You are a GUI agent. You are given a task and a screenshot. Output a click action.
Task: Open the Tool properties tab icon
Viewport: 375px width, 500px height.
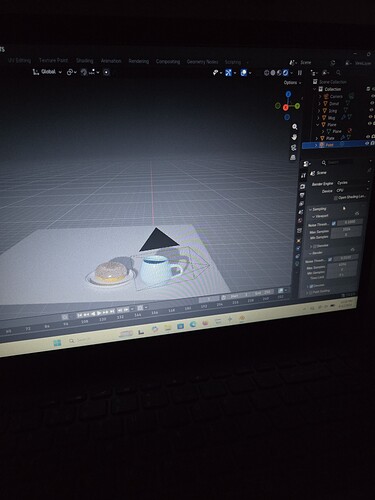point(303,176)
